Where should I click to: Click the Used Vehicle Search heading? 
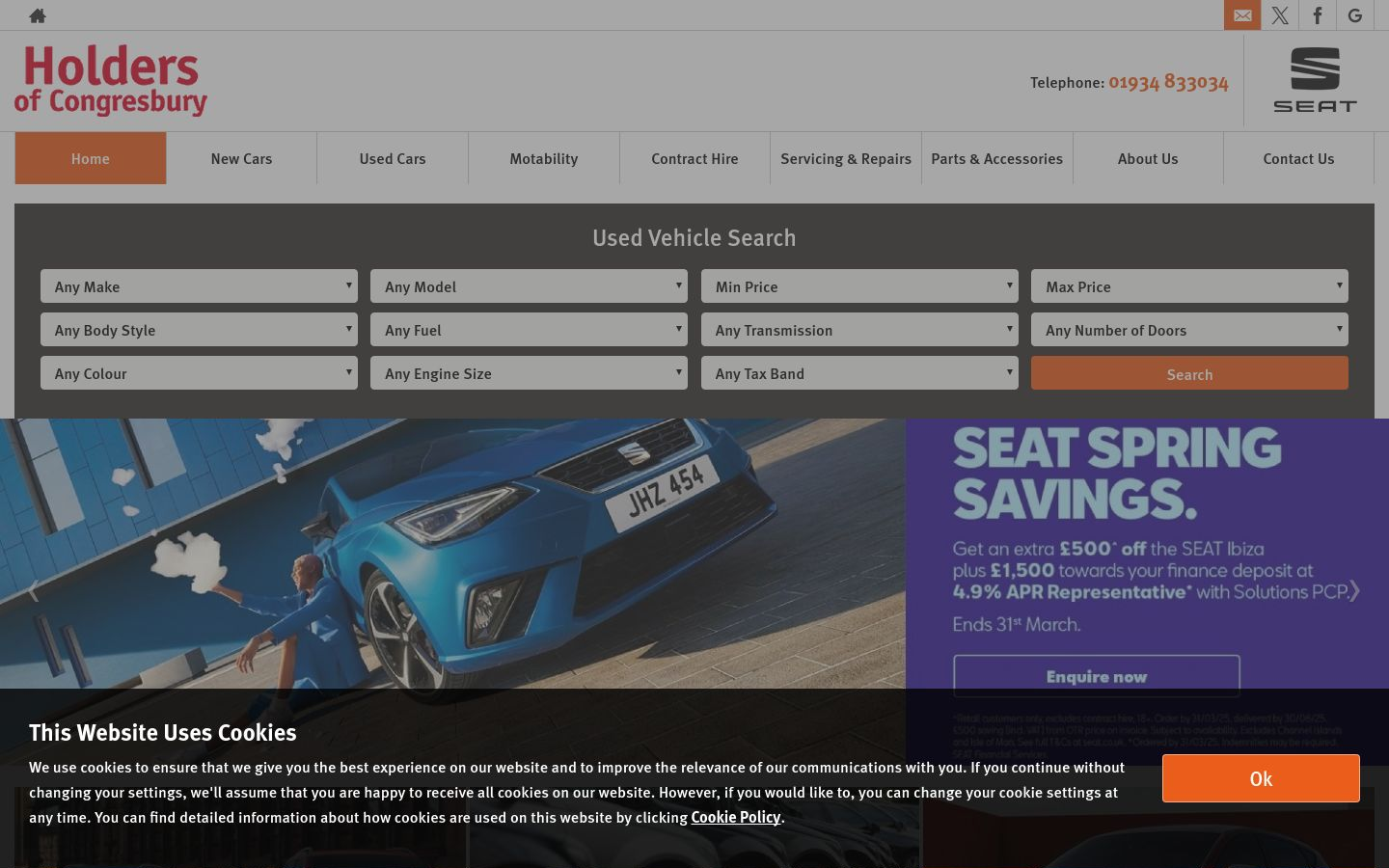coord(694,237)
